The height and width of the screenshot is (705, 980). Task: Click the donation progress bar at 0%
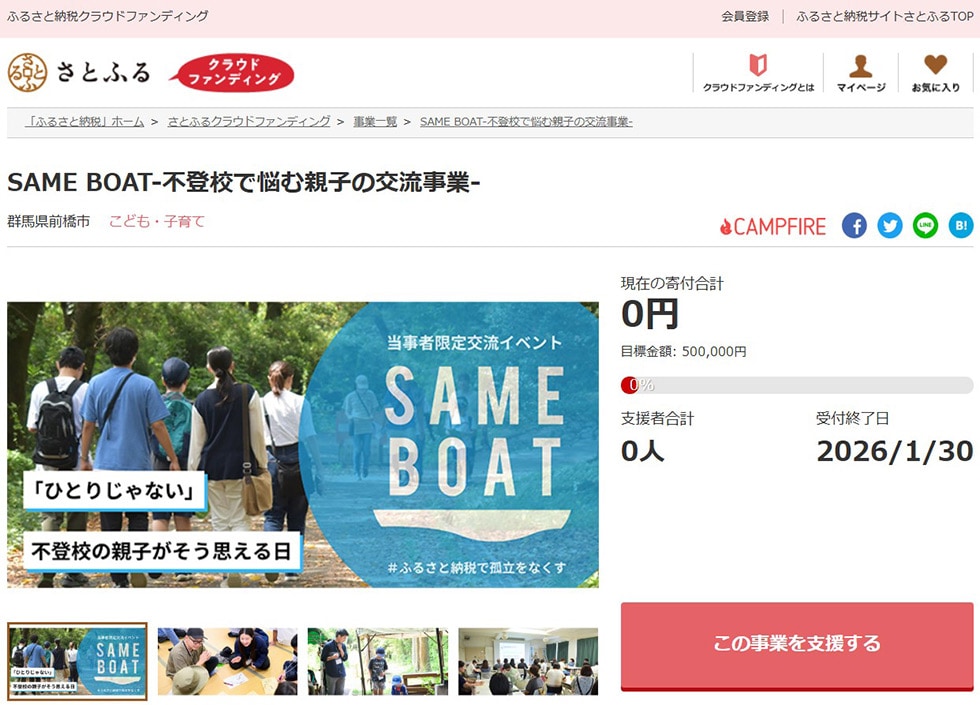point(796,385)
